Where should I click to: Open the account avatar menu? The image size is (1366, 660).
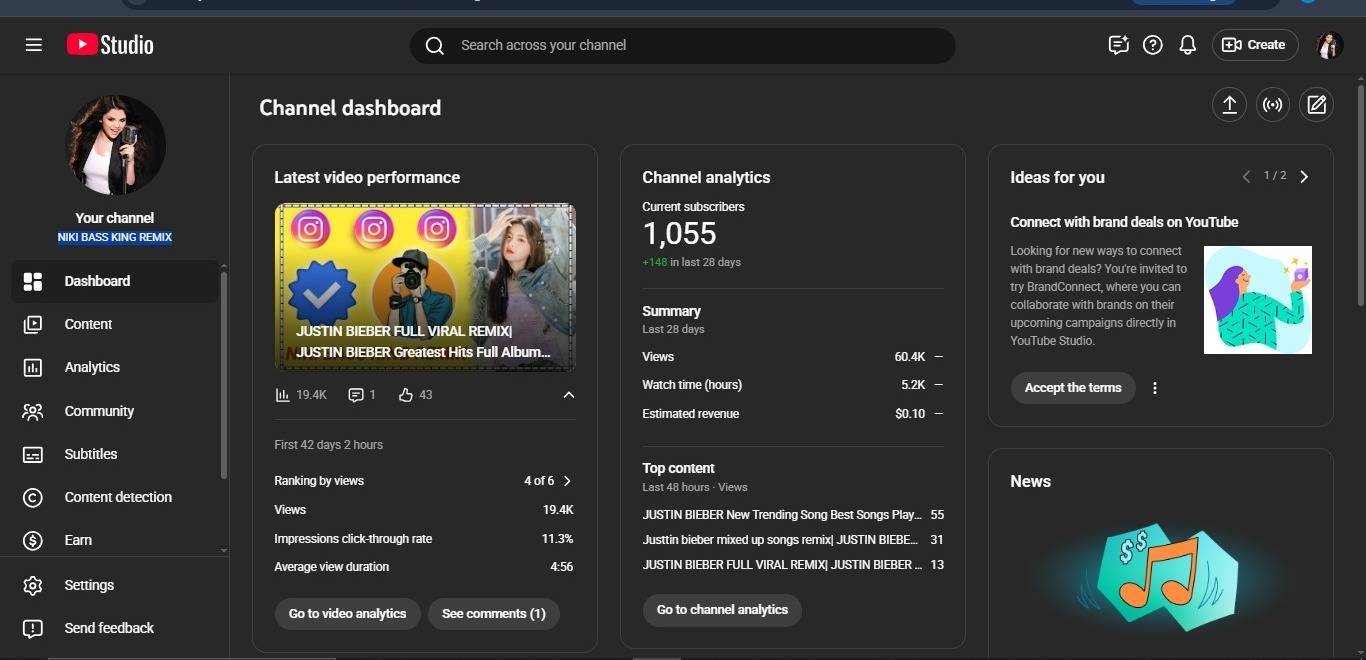pos(1329,45)
